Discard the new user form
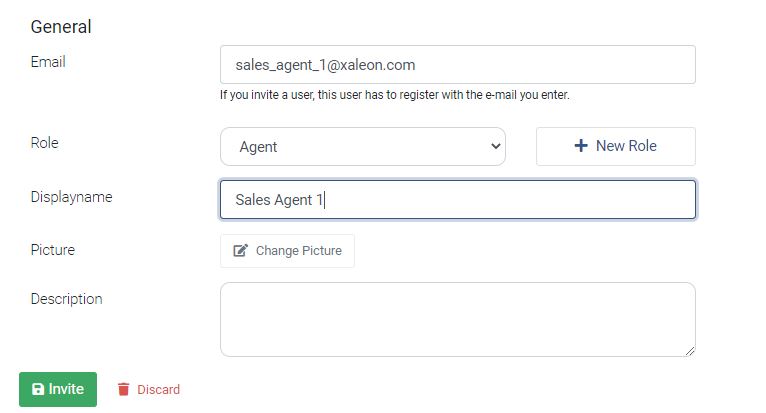This screenshot has width=766, height=413. click(x=149, y=389)
